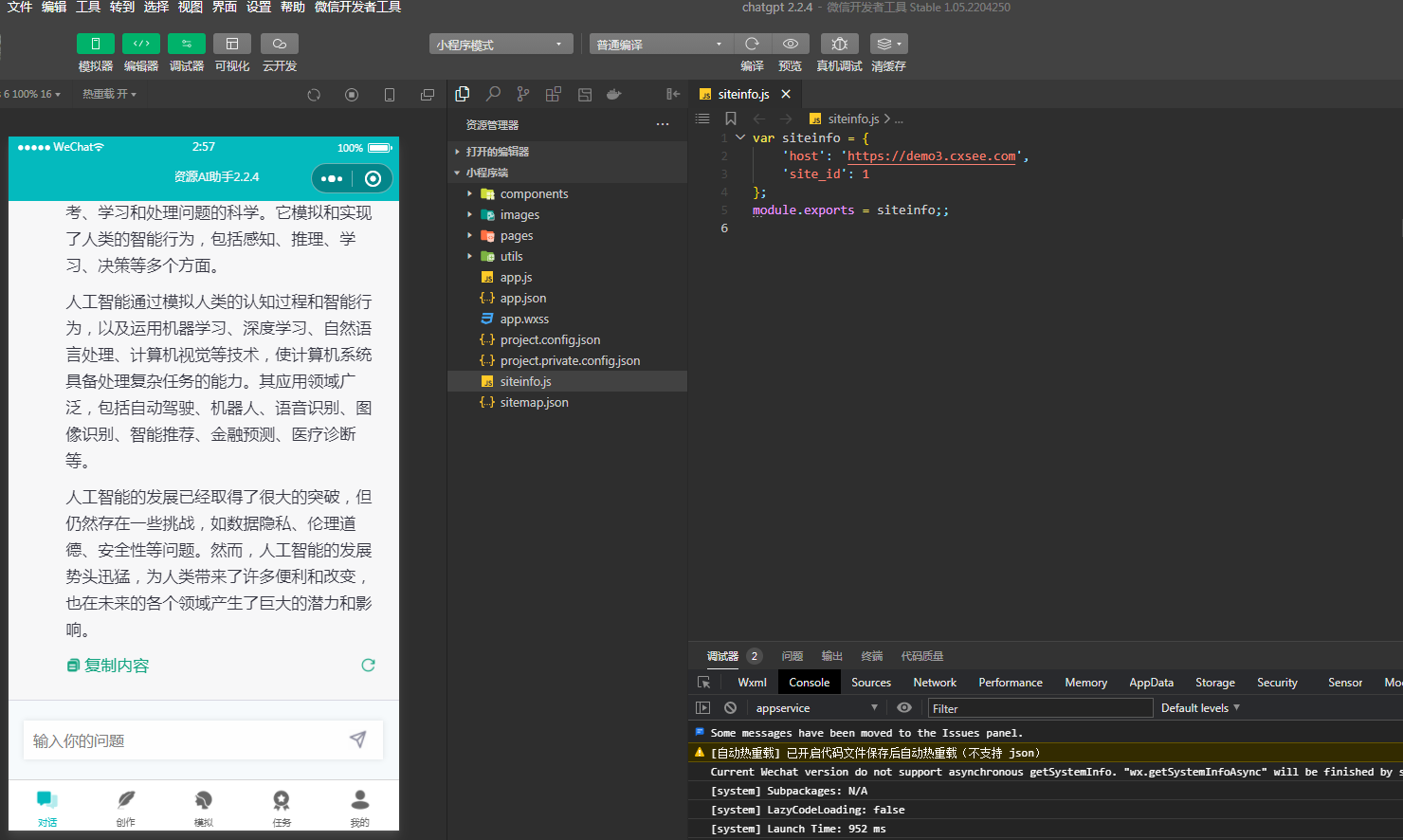Switch to the Terminal (终端) panel tab

pos(871,656)
